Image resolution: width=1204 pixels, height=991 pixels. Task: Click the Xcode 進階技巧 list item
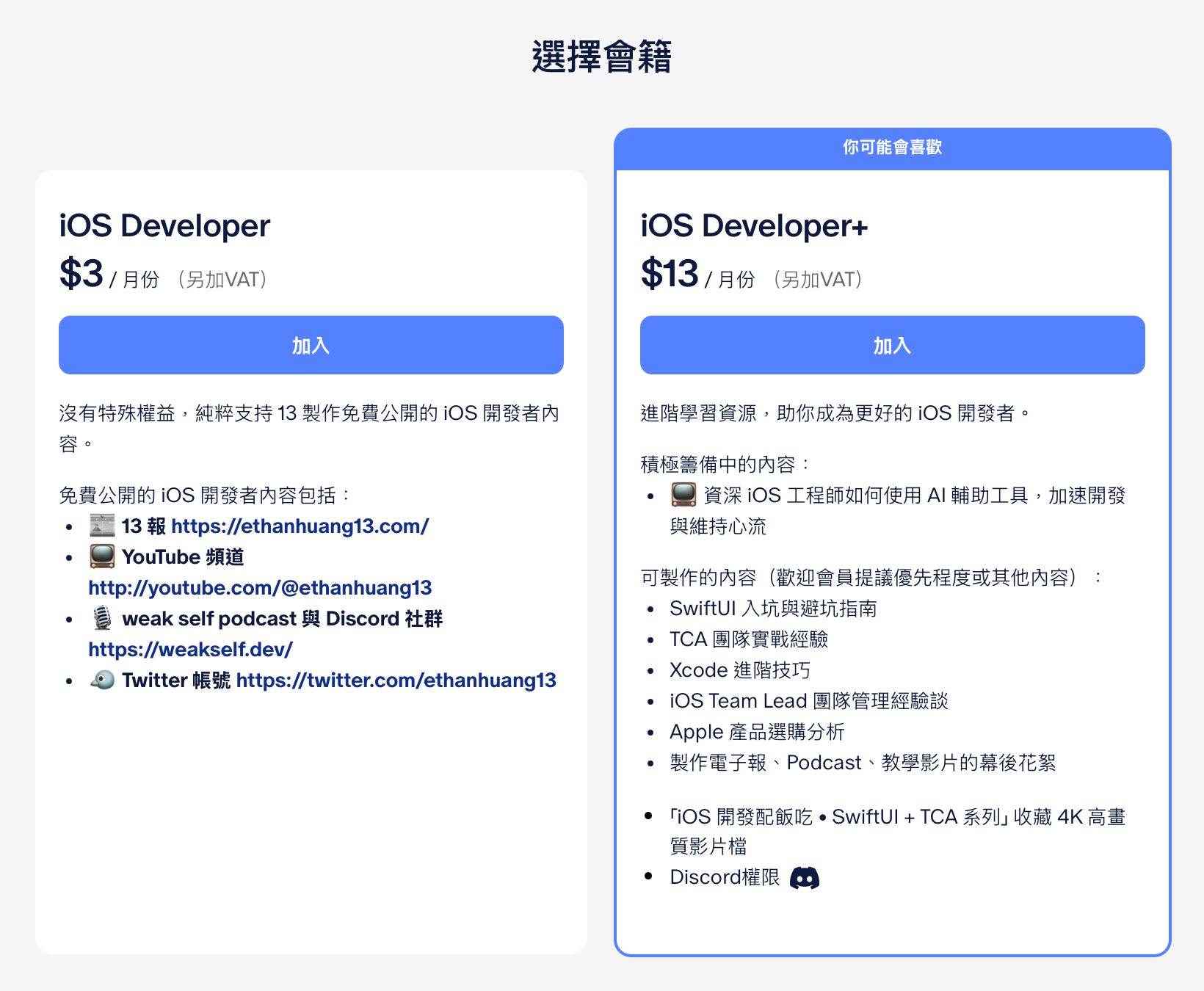coord(740,670)
